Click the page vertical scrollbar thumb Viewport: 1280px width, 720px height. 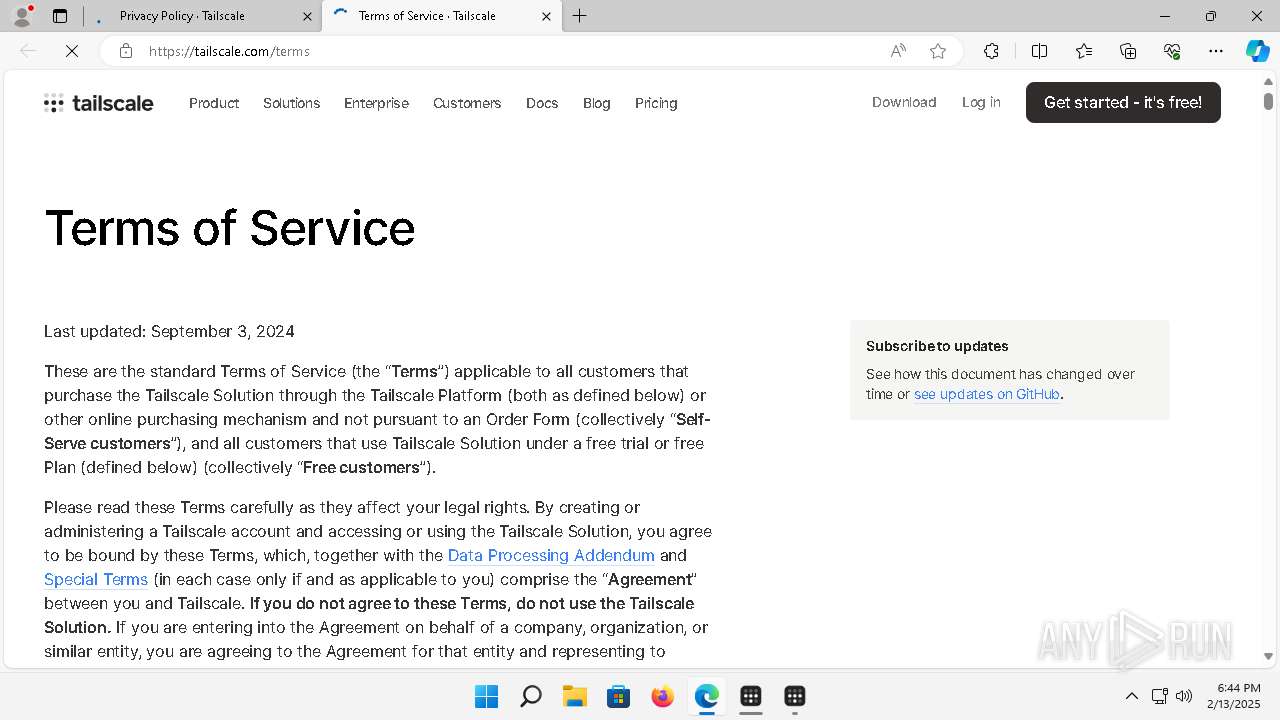(1268, 101)
